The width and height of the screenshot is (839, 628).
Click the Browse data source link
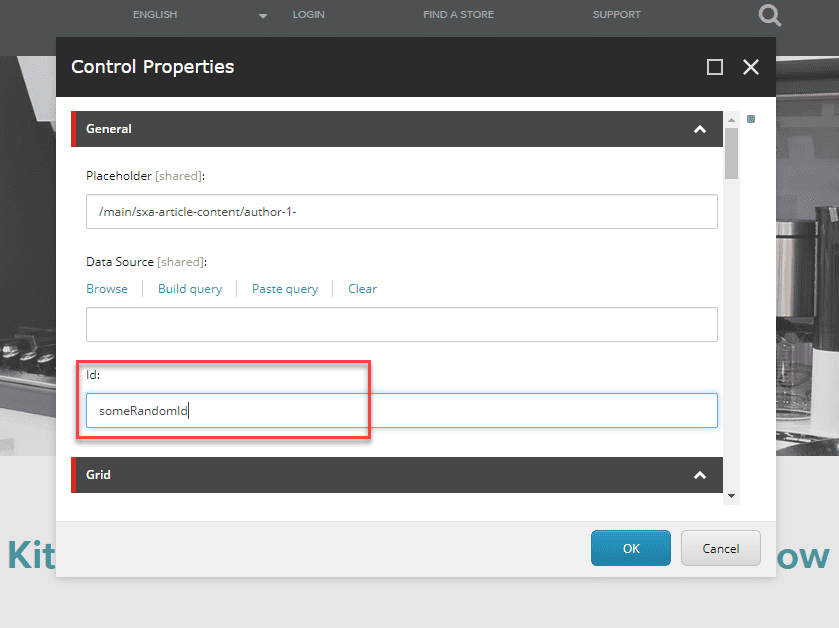[107, 289]
